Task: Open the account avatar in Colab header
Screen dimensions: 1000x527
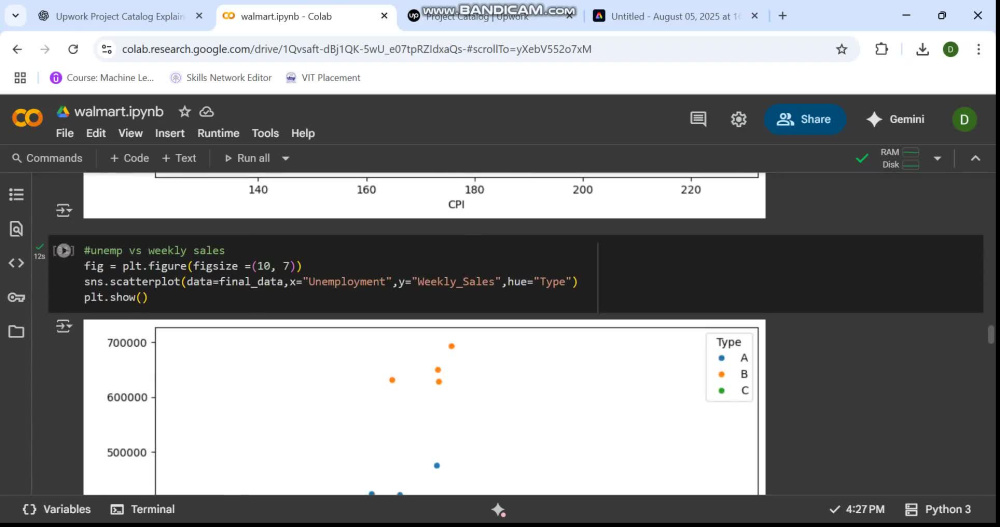Action: 964,119
